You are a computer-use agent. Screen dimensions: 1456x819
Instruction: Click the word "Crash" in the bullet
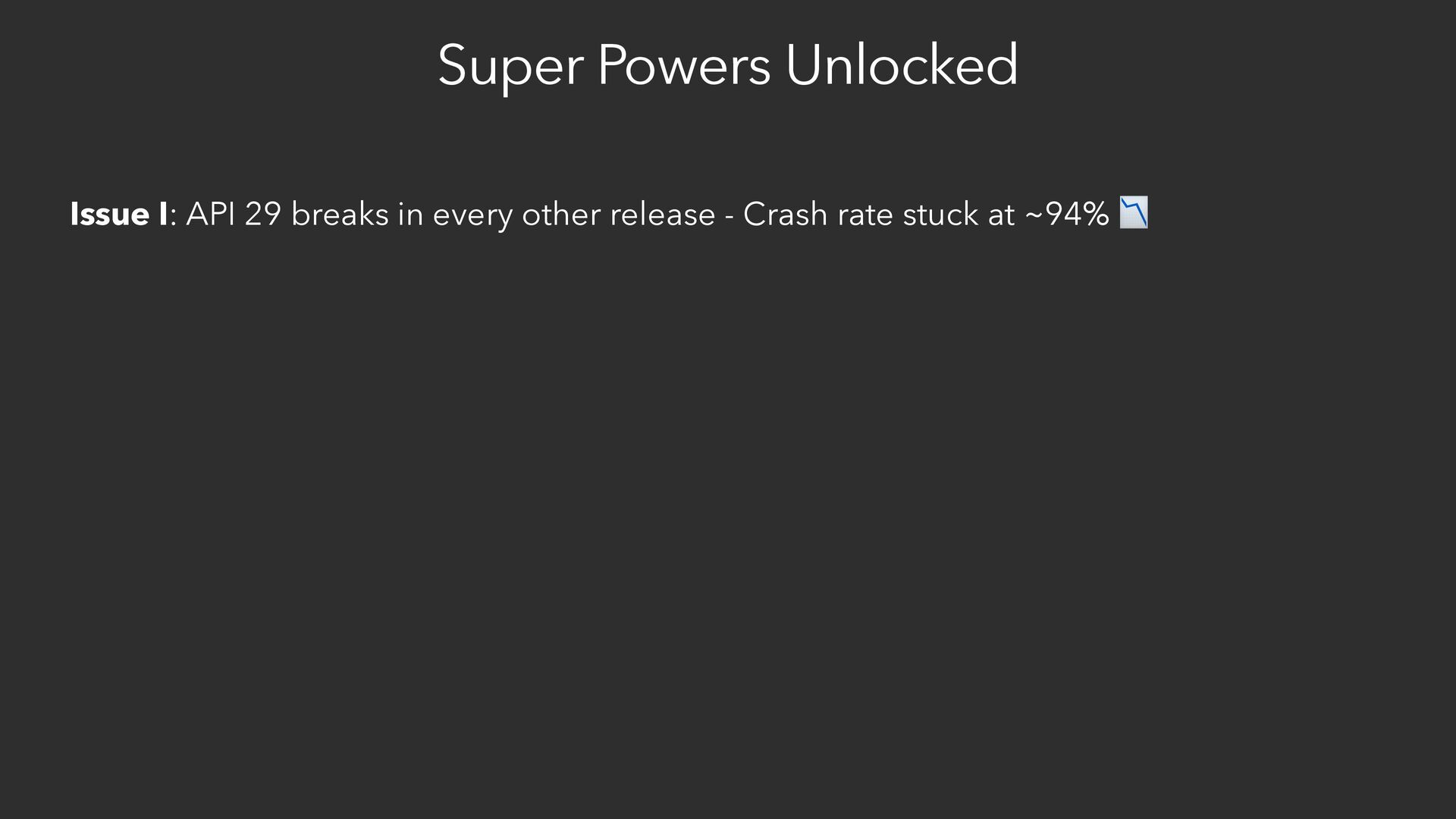coord(785,215)
